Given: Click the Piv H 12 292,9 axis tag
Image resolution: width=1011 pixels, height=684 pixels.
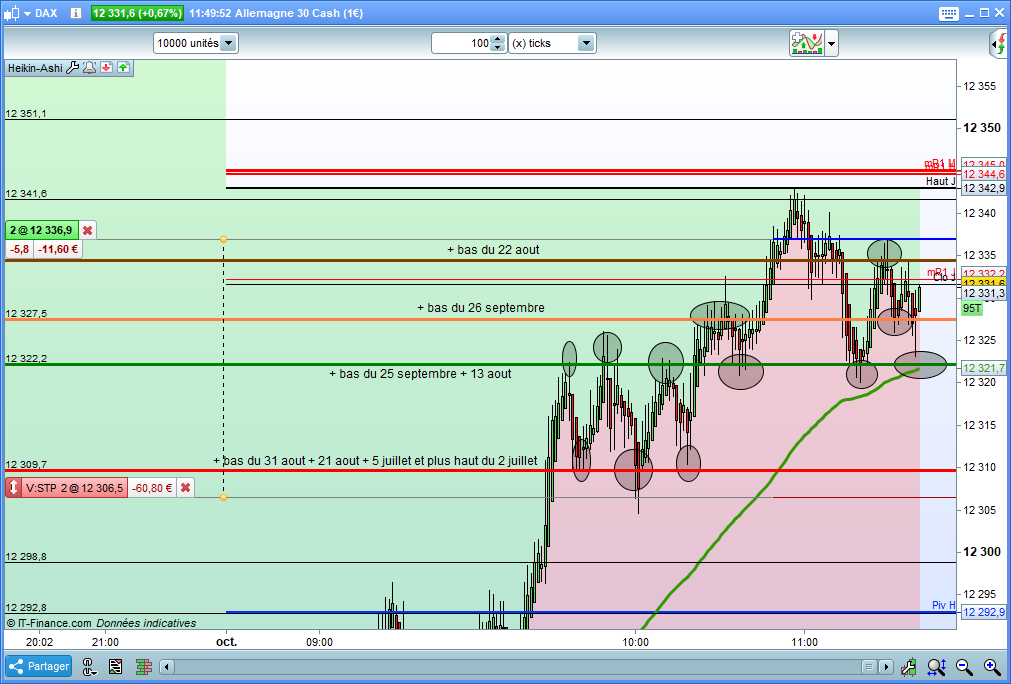Looking at the screenshot, I should click(x=983, y=612).
